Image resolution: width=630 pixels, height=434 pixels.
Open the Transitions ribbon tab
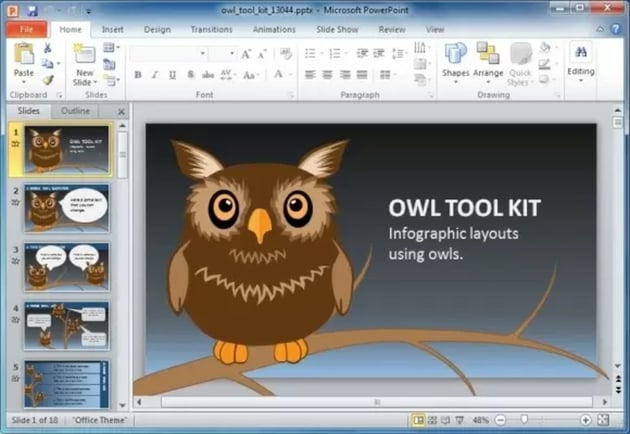[211, 30]
